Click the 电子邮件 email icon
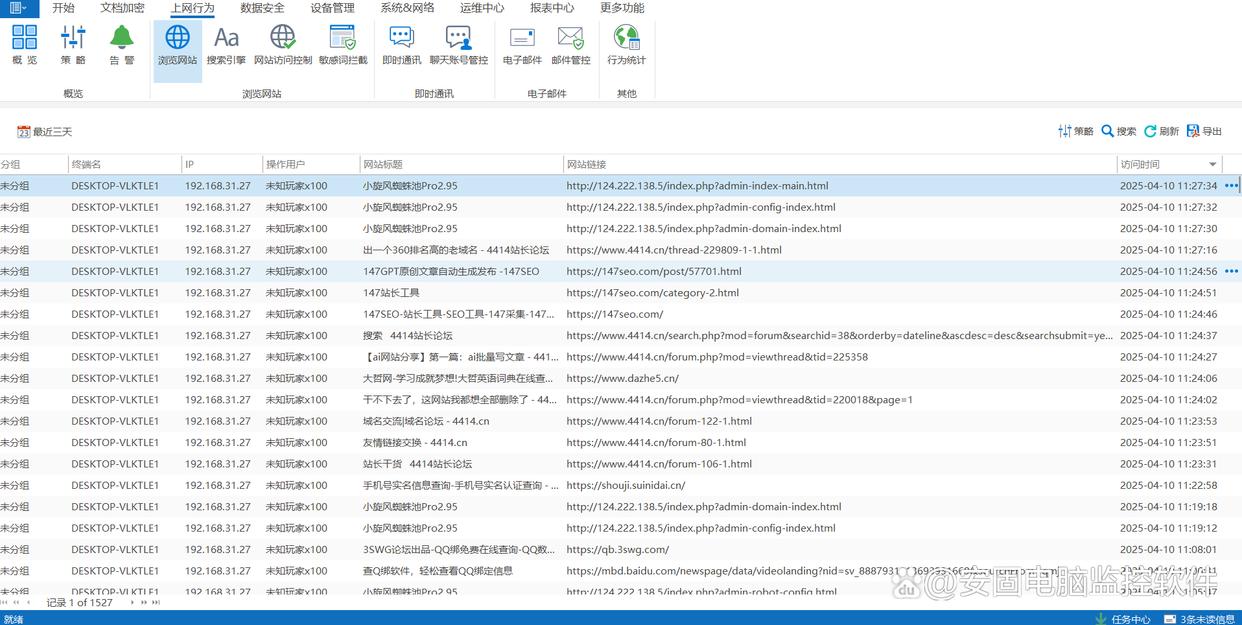 pos(522,46)
